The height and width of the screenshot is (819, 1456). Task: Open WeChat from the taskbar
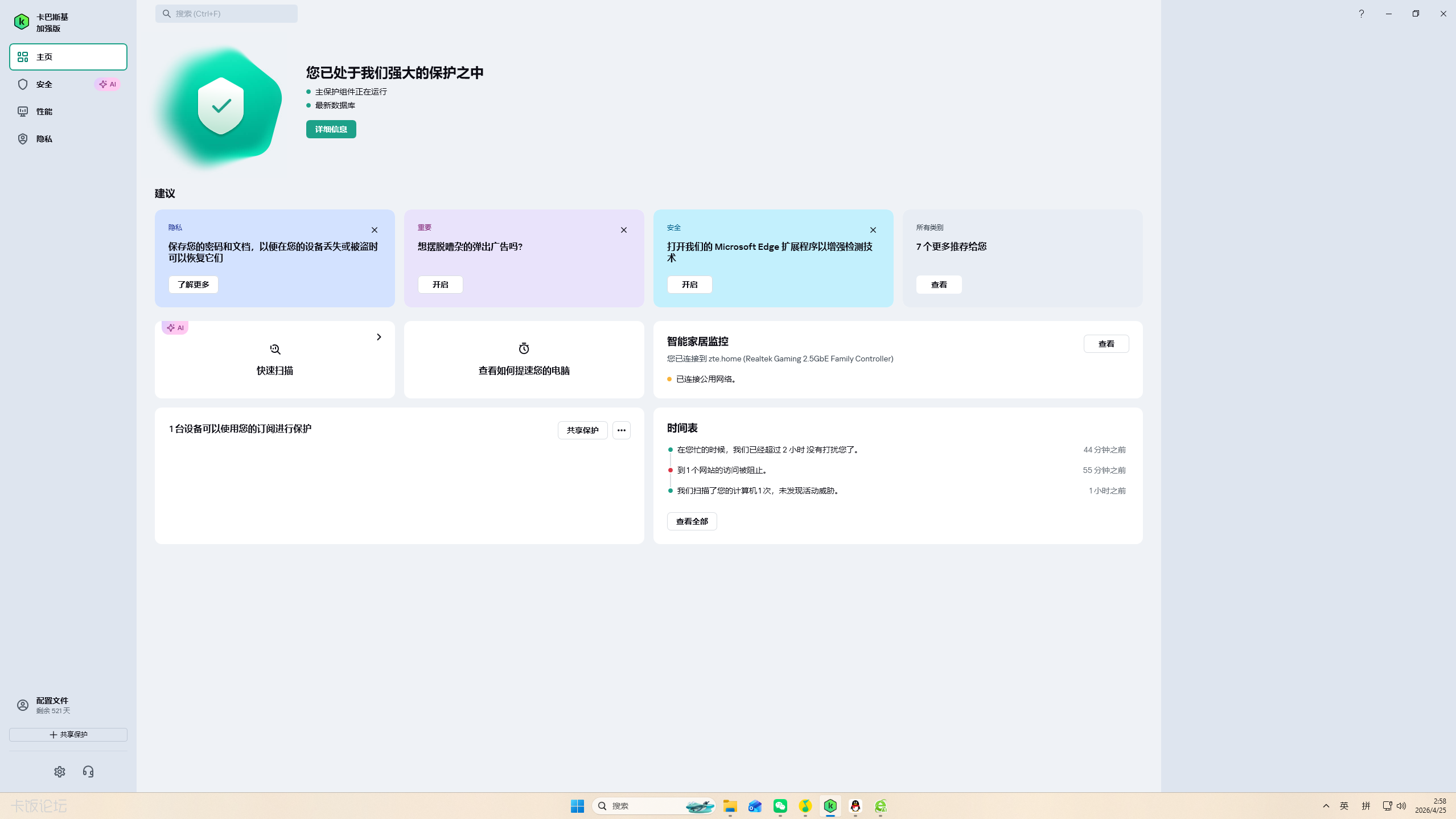coord(780,806)
